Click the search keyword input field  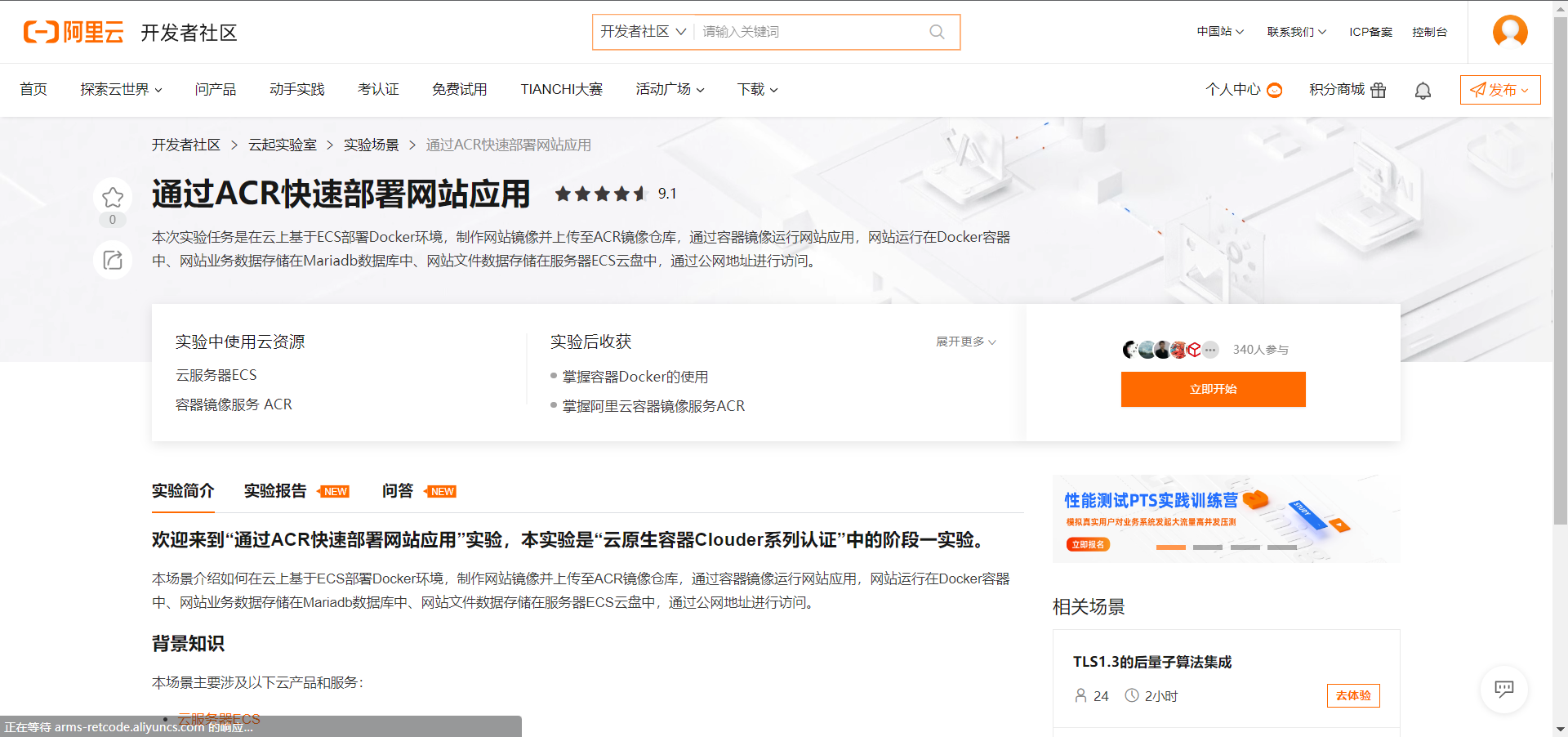[x=808, y=32]
